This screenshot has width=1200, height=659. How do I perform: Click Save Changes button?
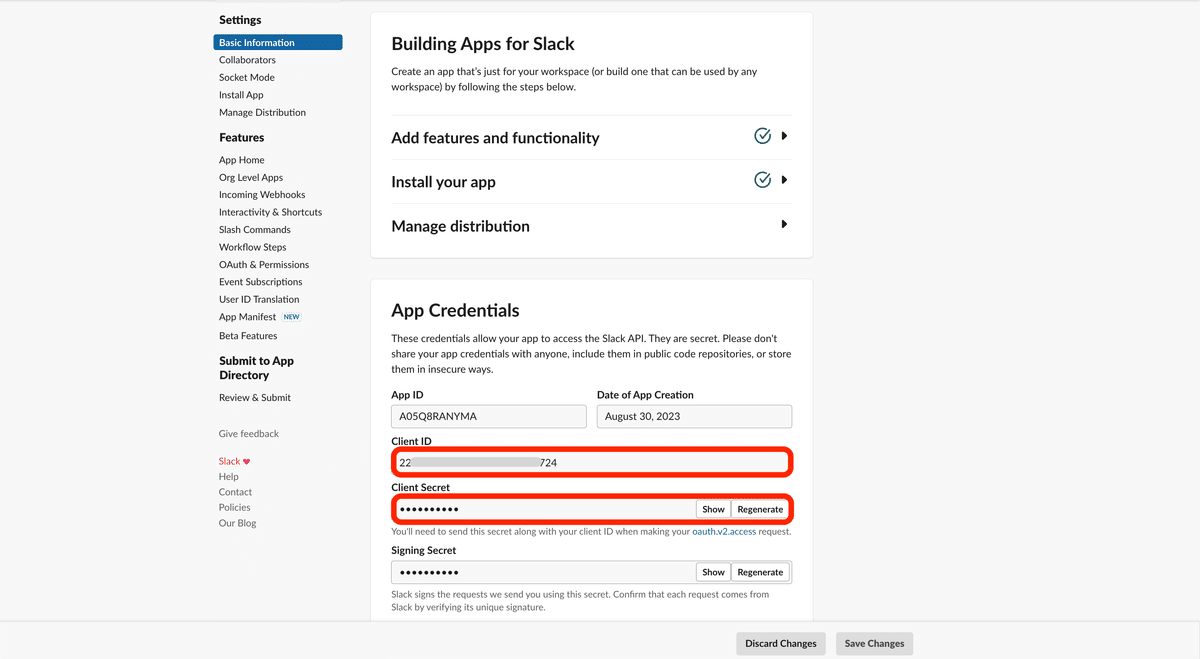coord(874,643)
